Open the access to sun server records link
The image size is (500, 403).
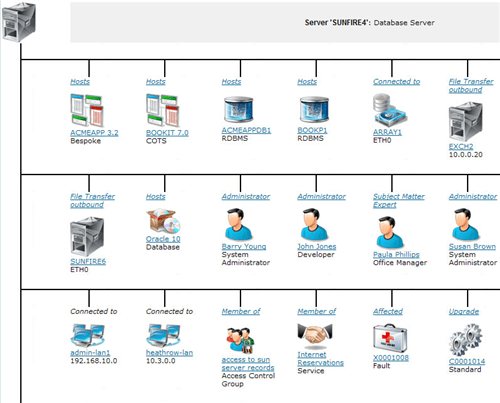click(248, 364)
